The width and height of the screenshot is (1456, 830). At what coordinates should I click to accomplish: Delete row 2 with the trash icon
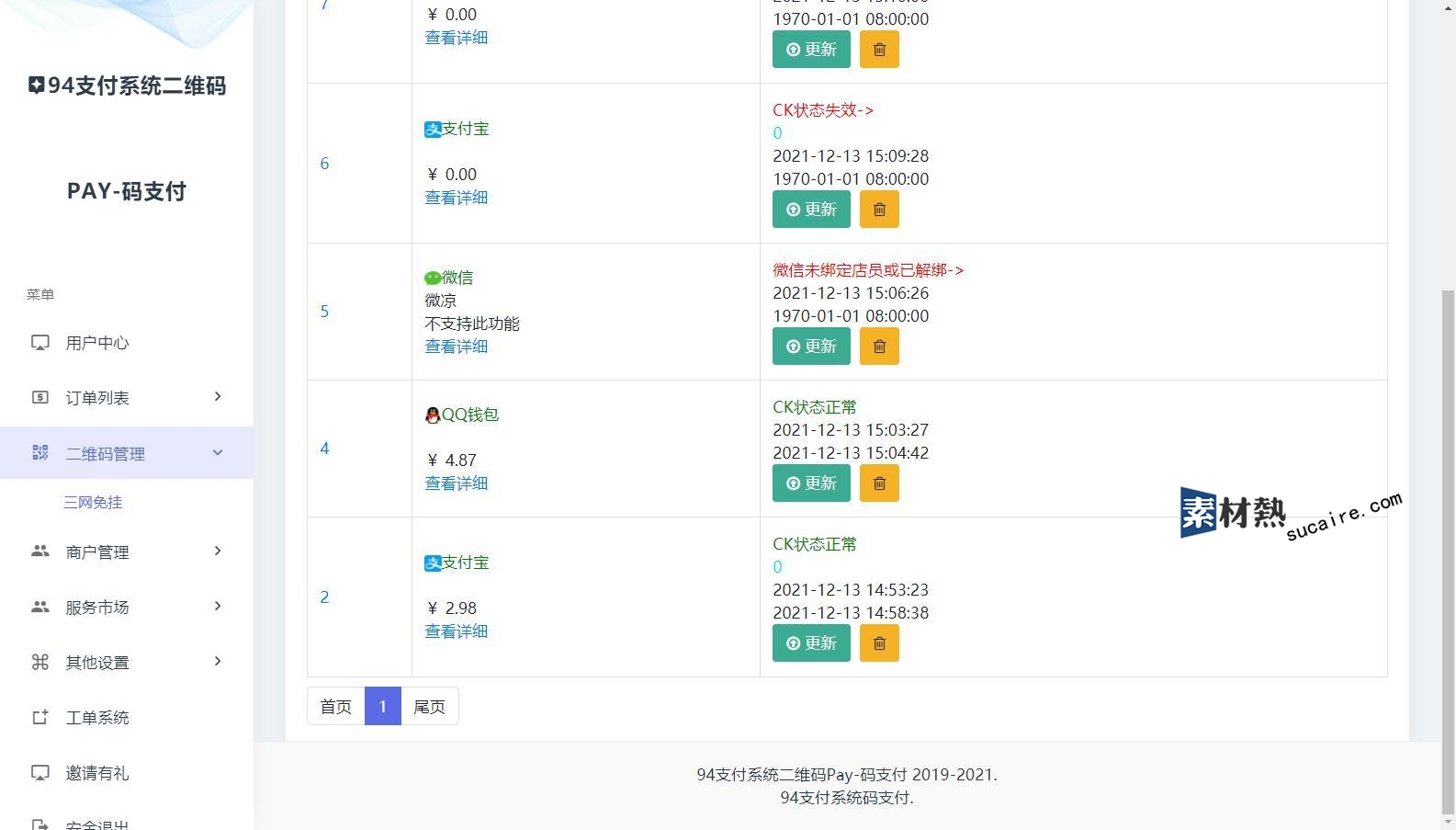pos(879,643)
